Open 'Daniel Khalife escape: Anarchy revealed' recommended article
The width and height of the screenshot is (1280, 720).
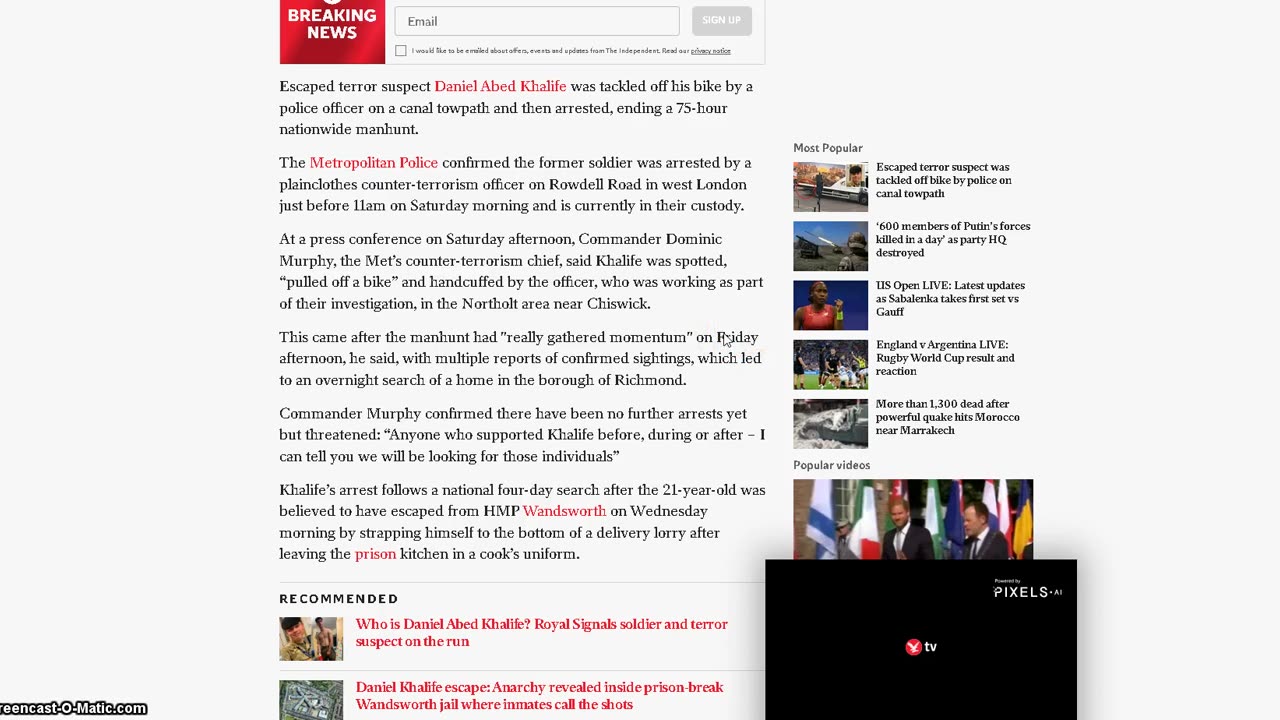(x=539, y=695)
